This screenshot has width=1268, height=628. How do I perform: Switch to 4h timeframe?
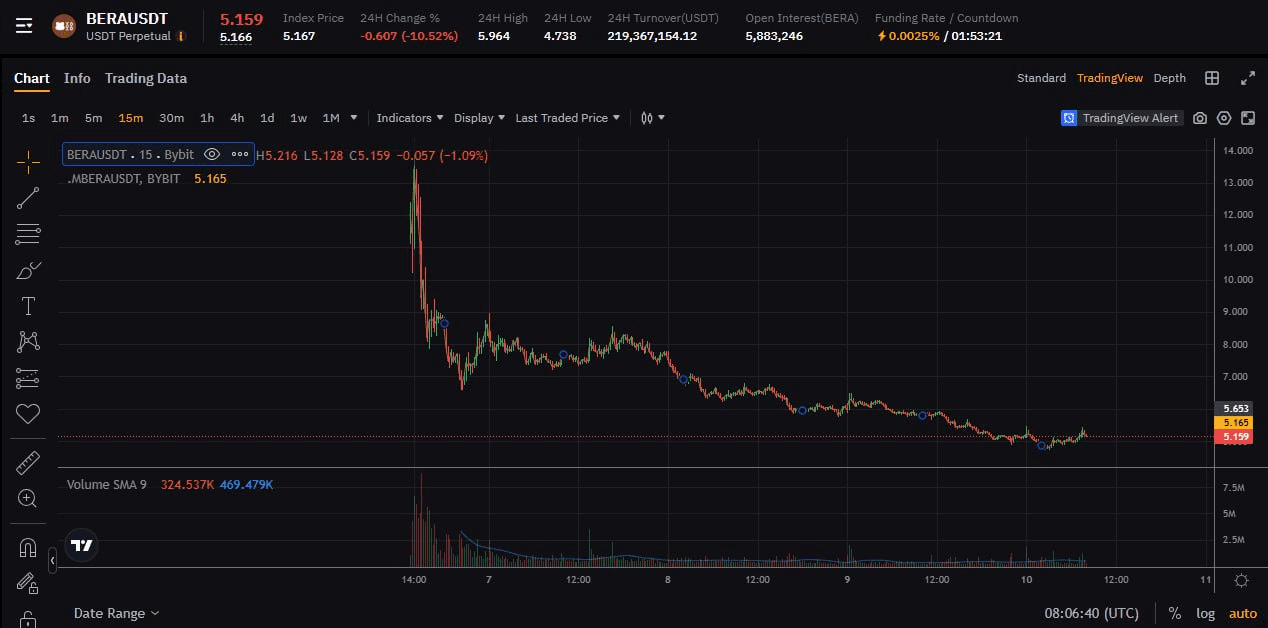(237, 118)
